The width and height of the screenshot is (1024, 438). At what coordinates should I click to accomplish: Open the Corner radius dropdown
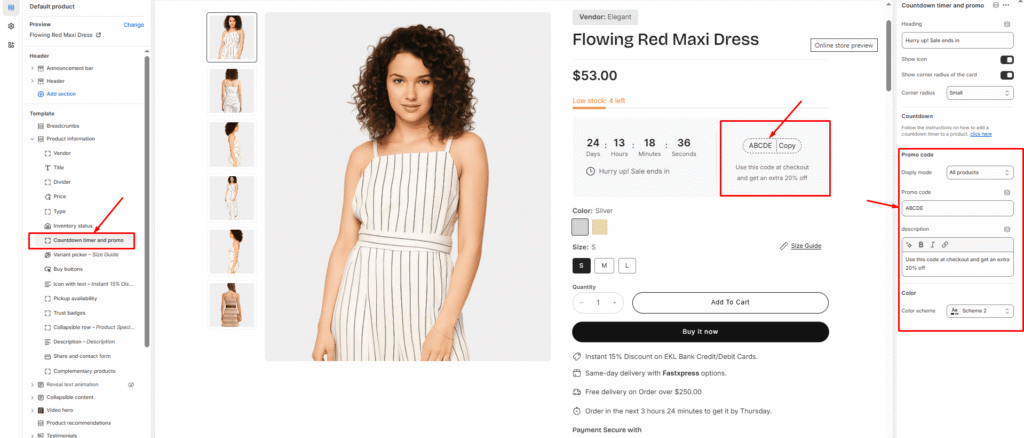tap(980, 92)
